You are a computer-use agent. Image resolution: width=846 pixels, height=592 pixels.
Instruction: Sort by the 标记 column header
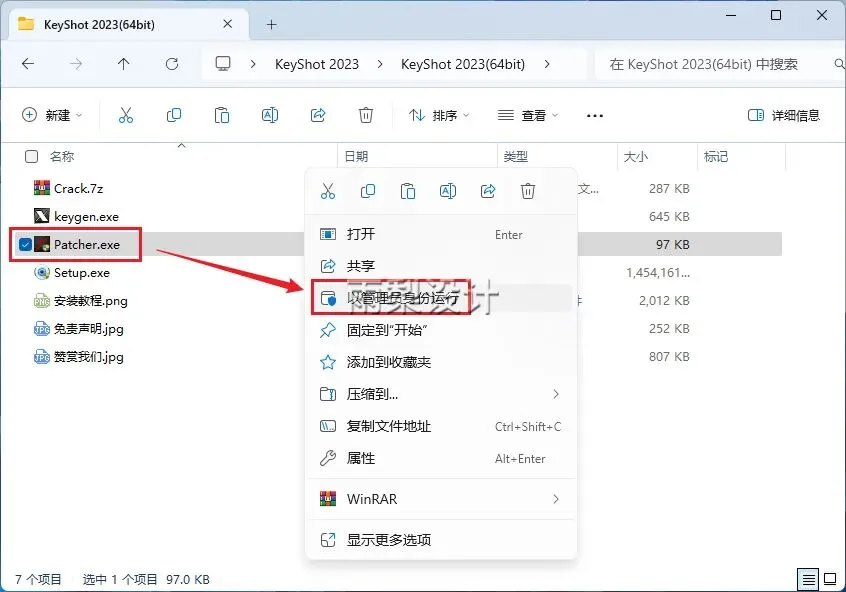[x=716, y=156]
